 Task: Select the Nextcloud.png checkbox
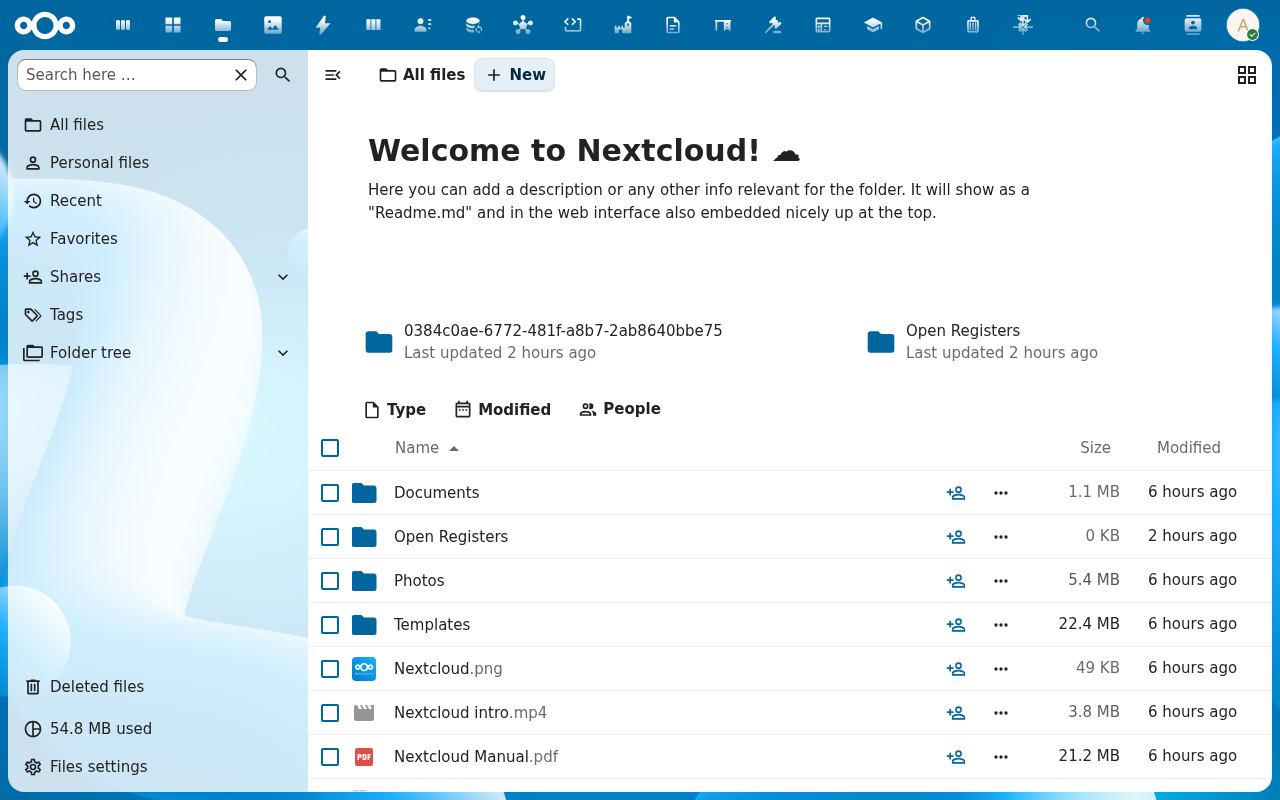(330, 669)
